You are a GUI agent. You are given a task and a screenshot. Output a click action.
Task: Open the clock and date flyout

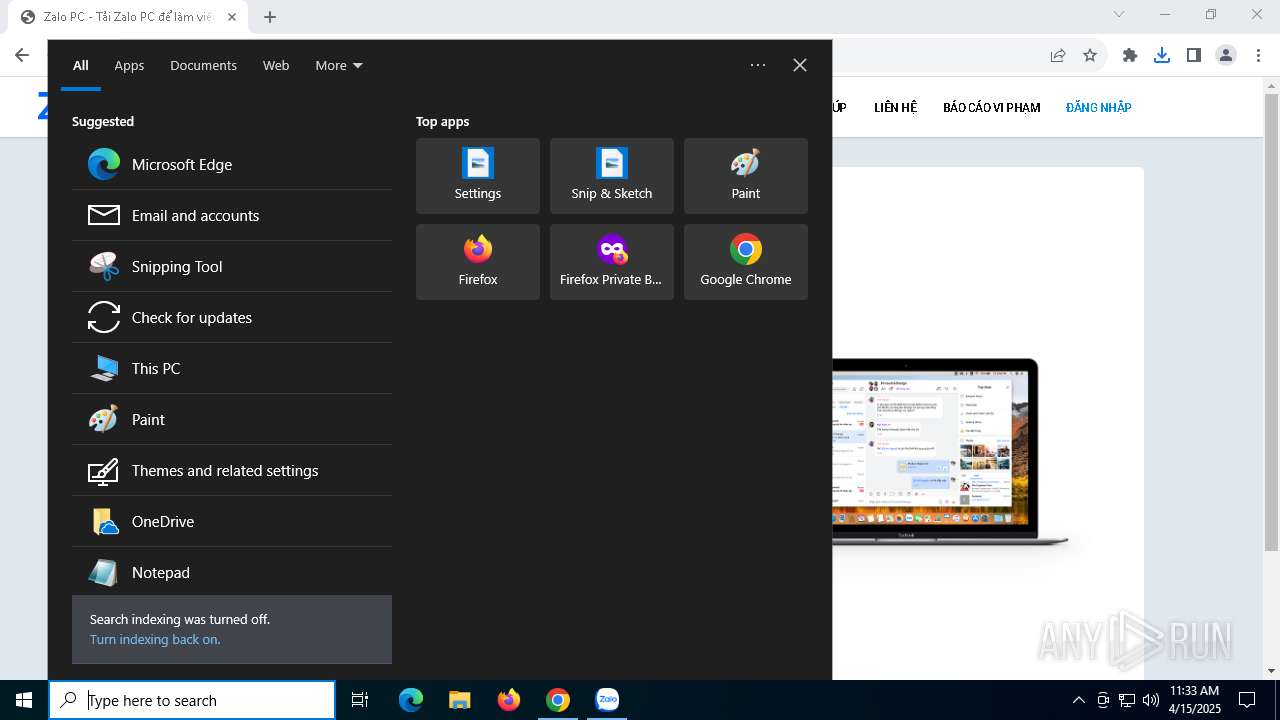1194,700
